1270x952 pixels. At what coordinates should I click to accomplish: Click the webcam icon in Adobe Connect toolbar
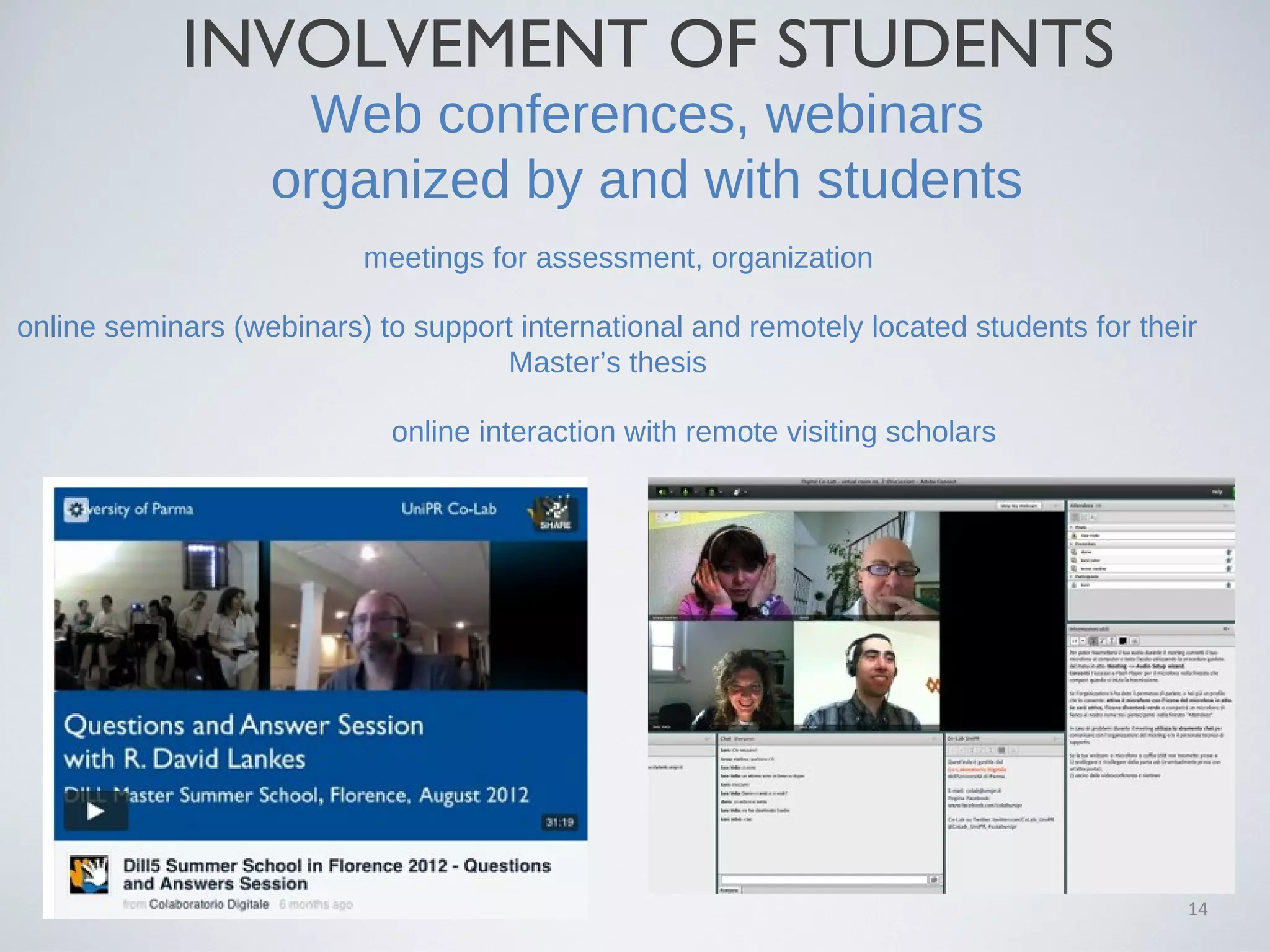[711, 492]
